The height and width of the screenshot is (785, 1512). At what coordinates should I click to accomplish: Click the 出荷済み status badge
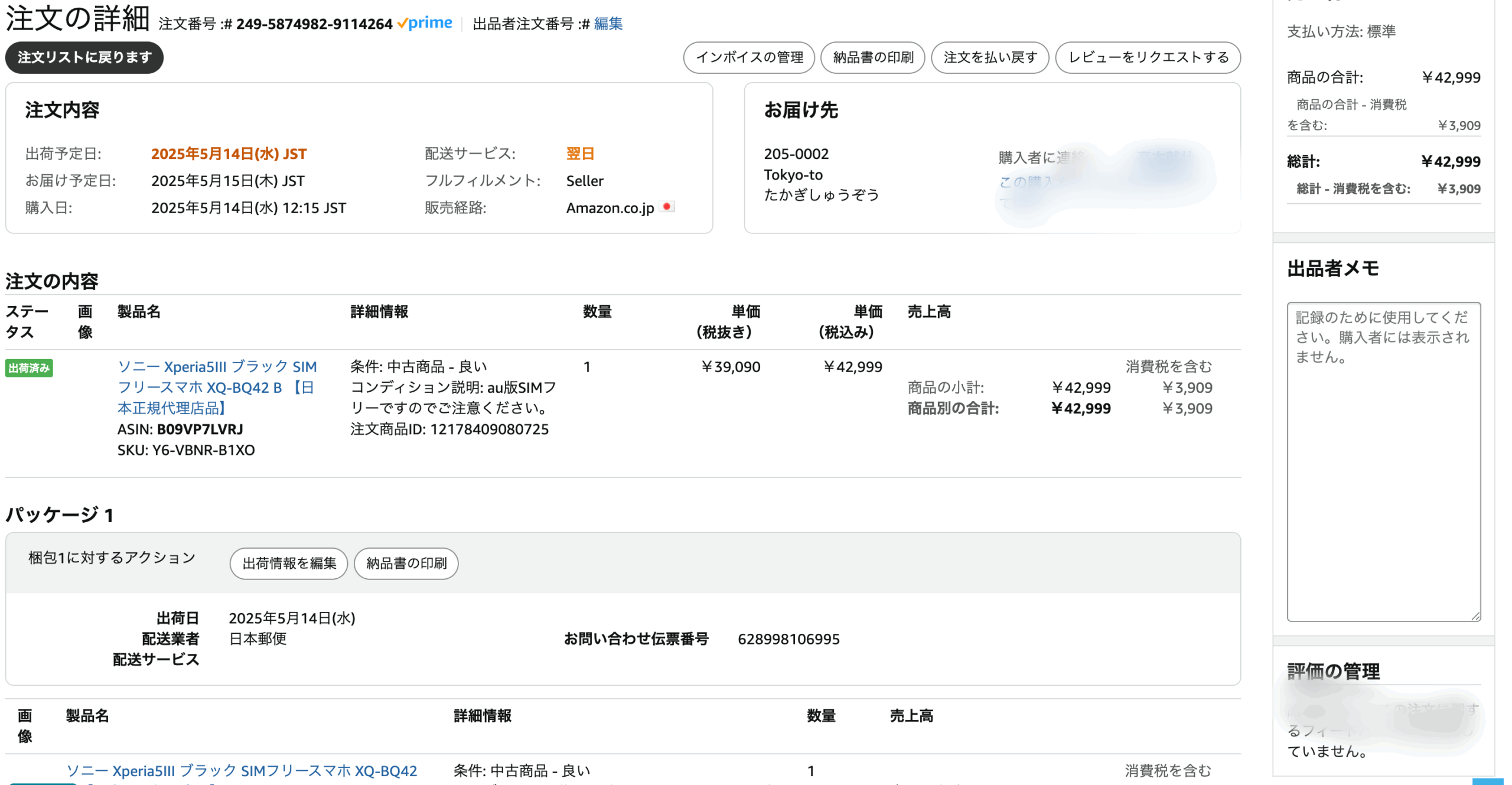click(29, 368)
